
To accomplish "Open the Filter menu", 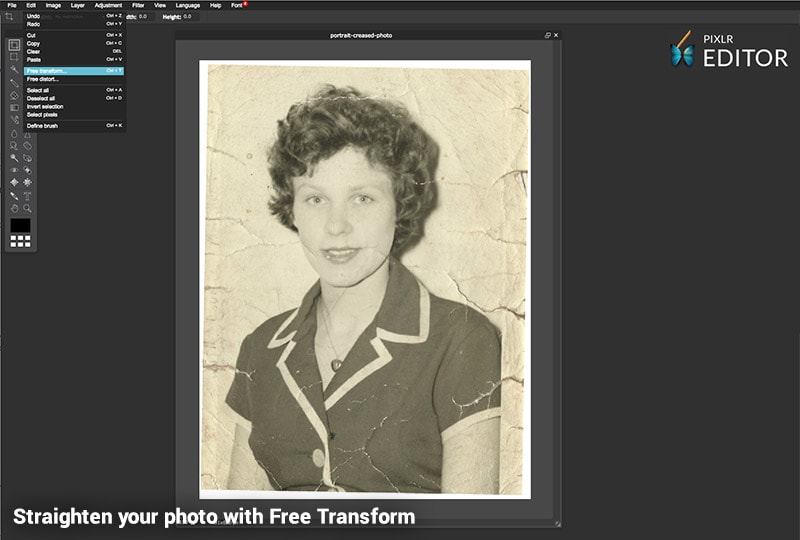I will pos(138,5).
